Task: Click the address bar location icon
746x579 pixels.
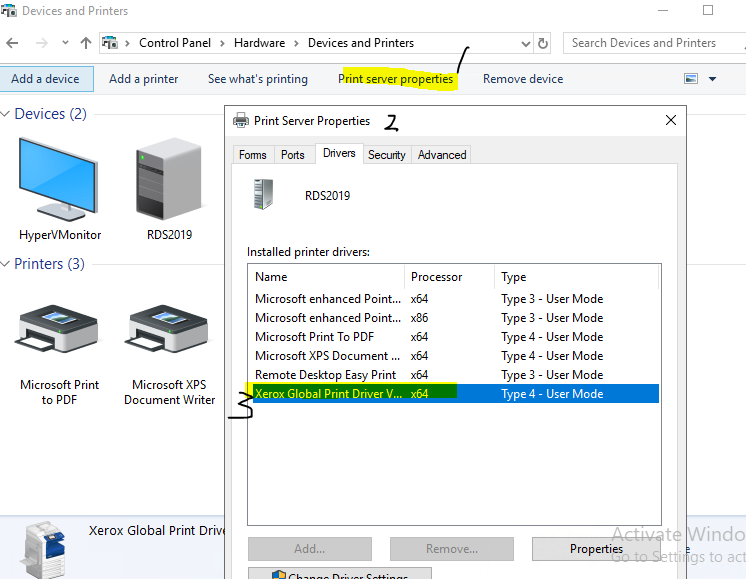Action: click(x=110, y=43)
